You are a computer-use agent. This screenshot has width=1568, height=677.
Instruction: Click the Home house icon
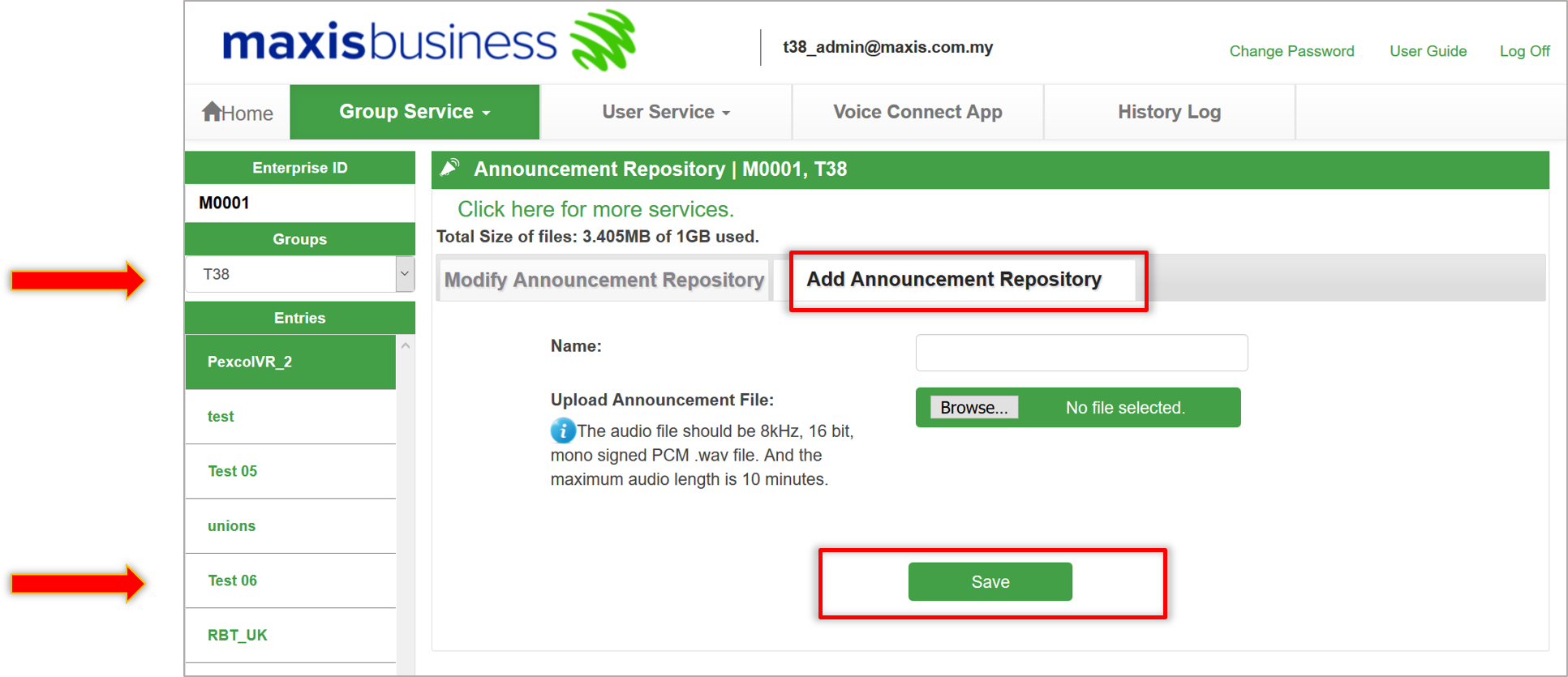(x=213, y=112)
